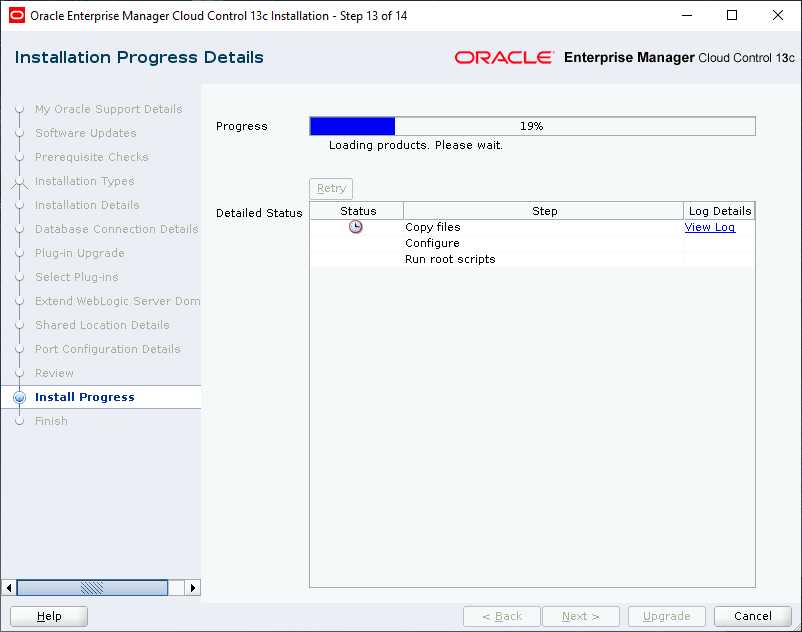
Task: Click the left arrow of the sidebar scrollbar
Action: (9, 588)
